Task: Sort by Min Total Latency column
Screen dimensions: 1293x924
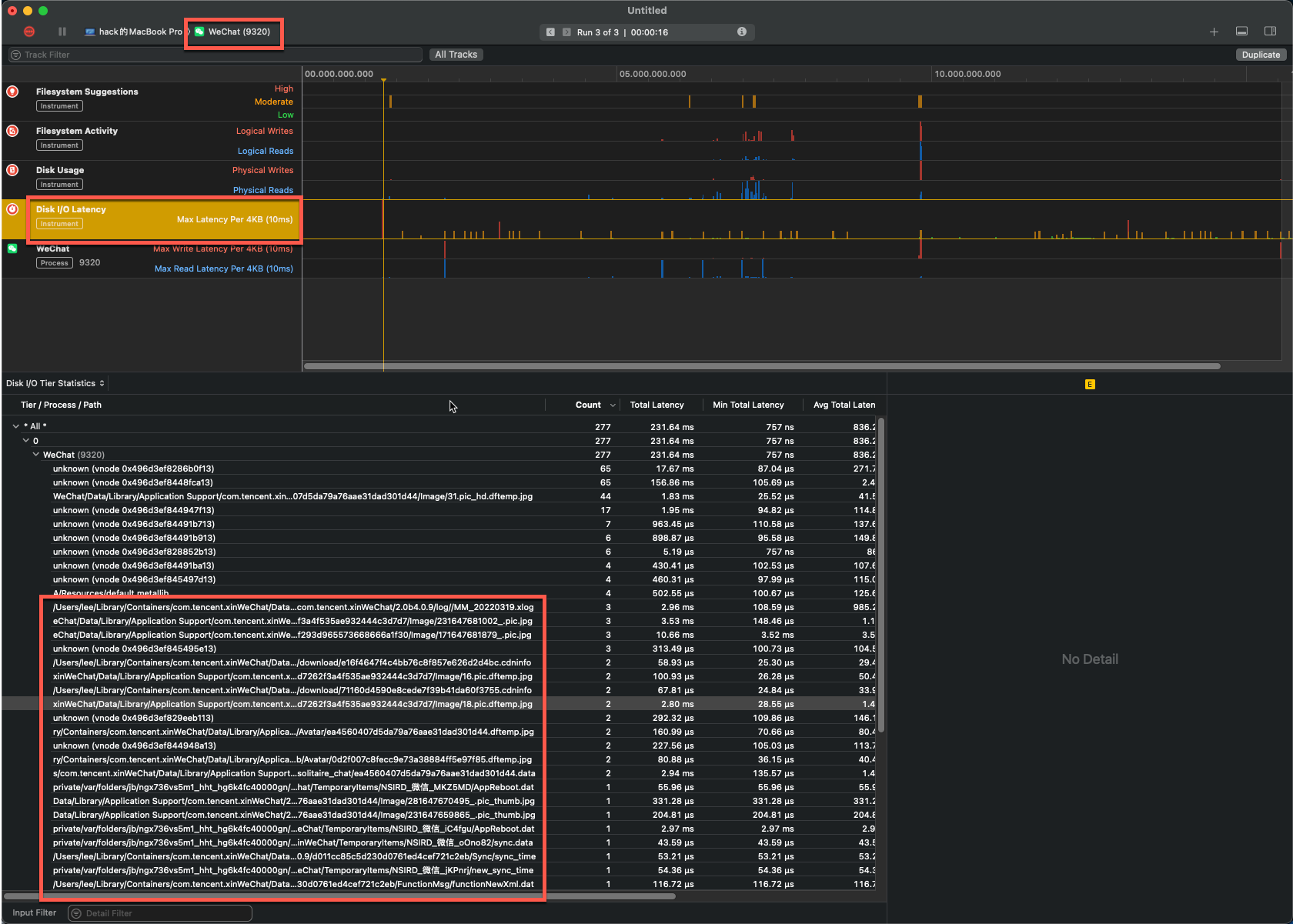Action: (748, 405)
